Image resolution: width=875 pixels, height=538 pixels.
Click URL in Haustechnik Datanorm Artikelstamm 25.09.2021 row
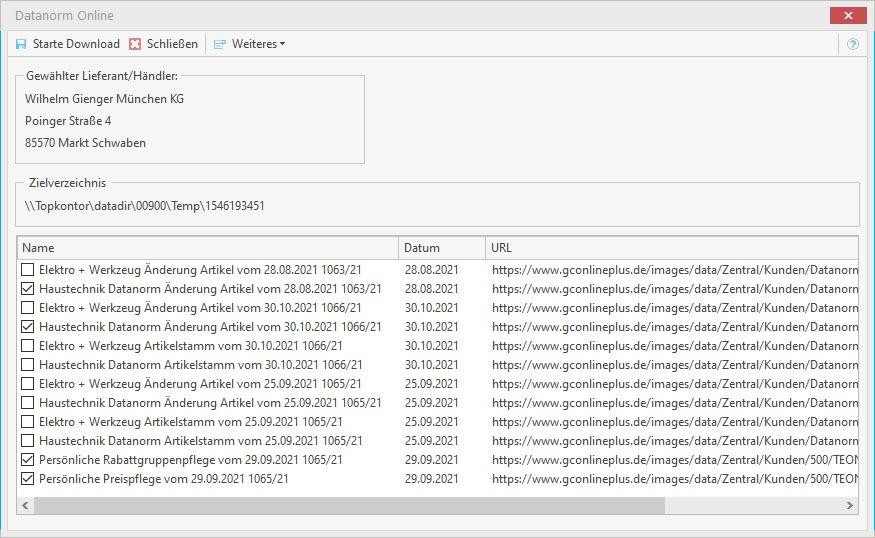675,440
